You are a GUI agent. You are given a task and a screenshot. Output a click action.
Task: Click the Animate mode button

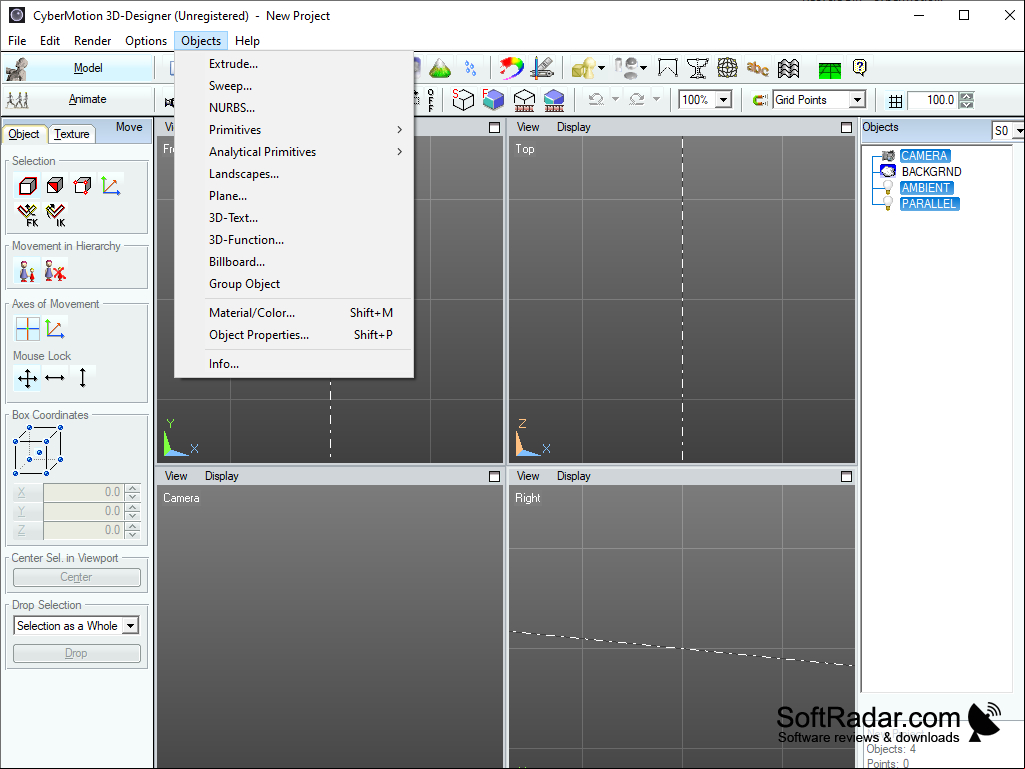[78, 99]
